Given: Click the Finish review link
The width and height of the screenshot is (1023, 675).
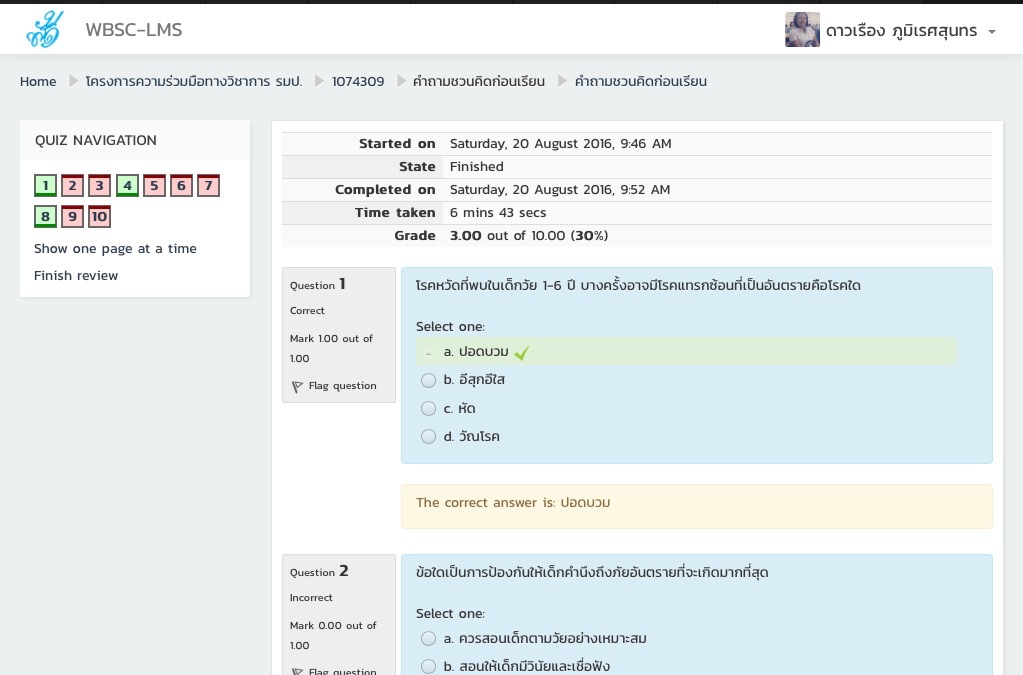Looking at the screenshot, I should 76,276.
